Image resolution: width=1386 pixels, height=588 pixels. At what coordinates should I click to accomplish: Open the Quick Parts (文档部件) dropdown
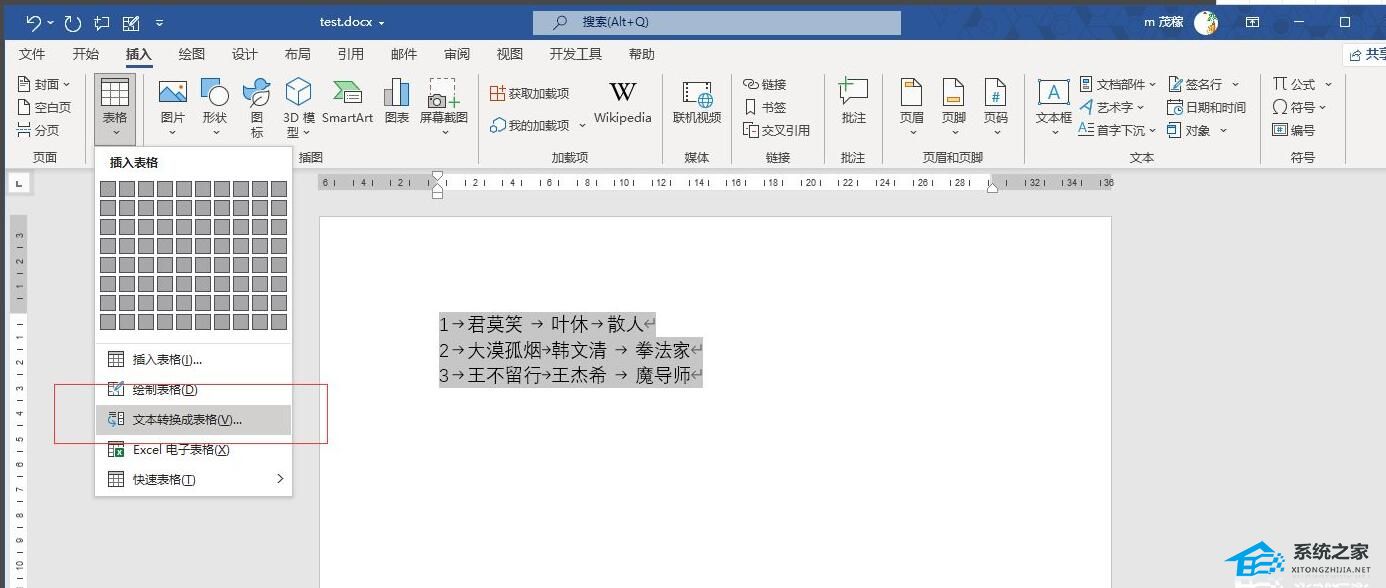pos(1118,84)
